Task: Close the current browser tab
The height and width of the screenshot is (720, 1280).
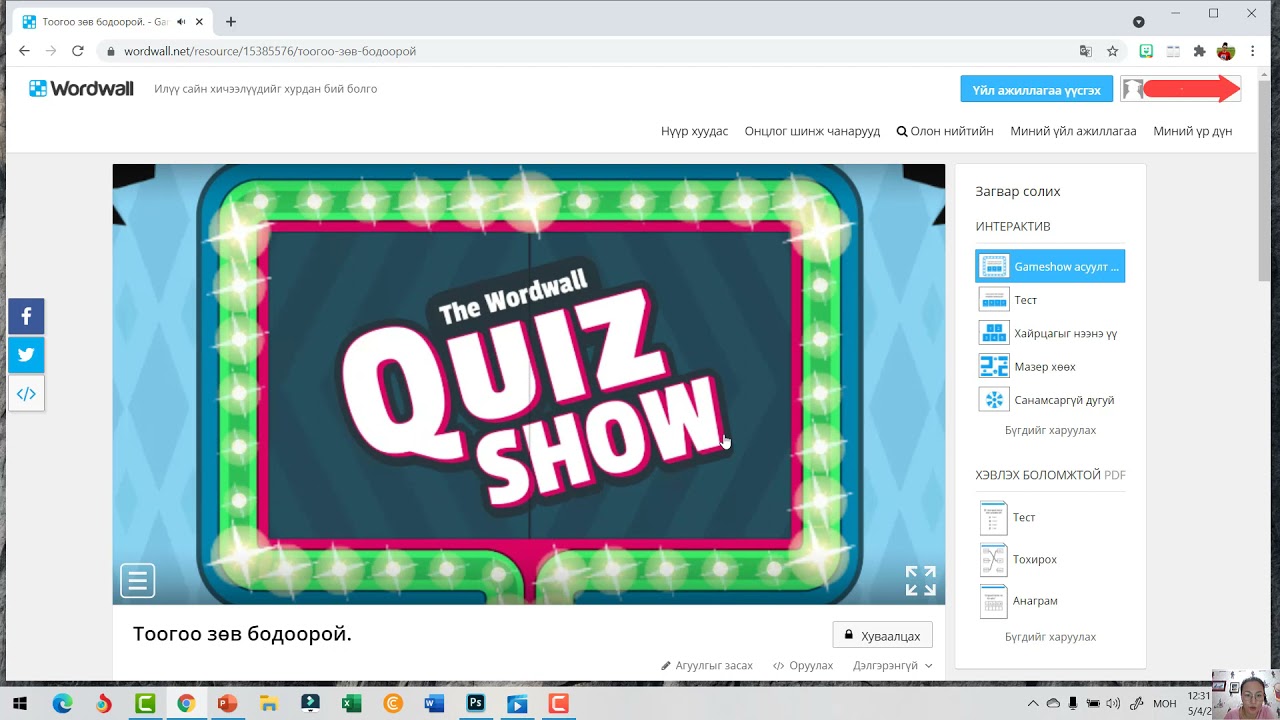Action: (199, 22)
